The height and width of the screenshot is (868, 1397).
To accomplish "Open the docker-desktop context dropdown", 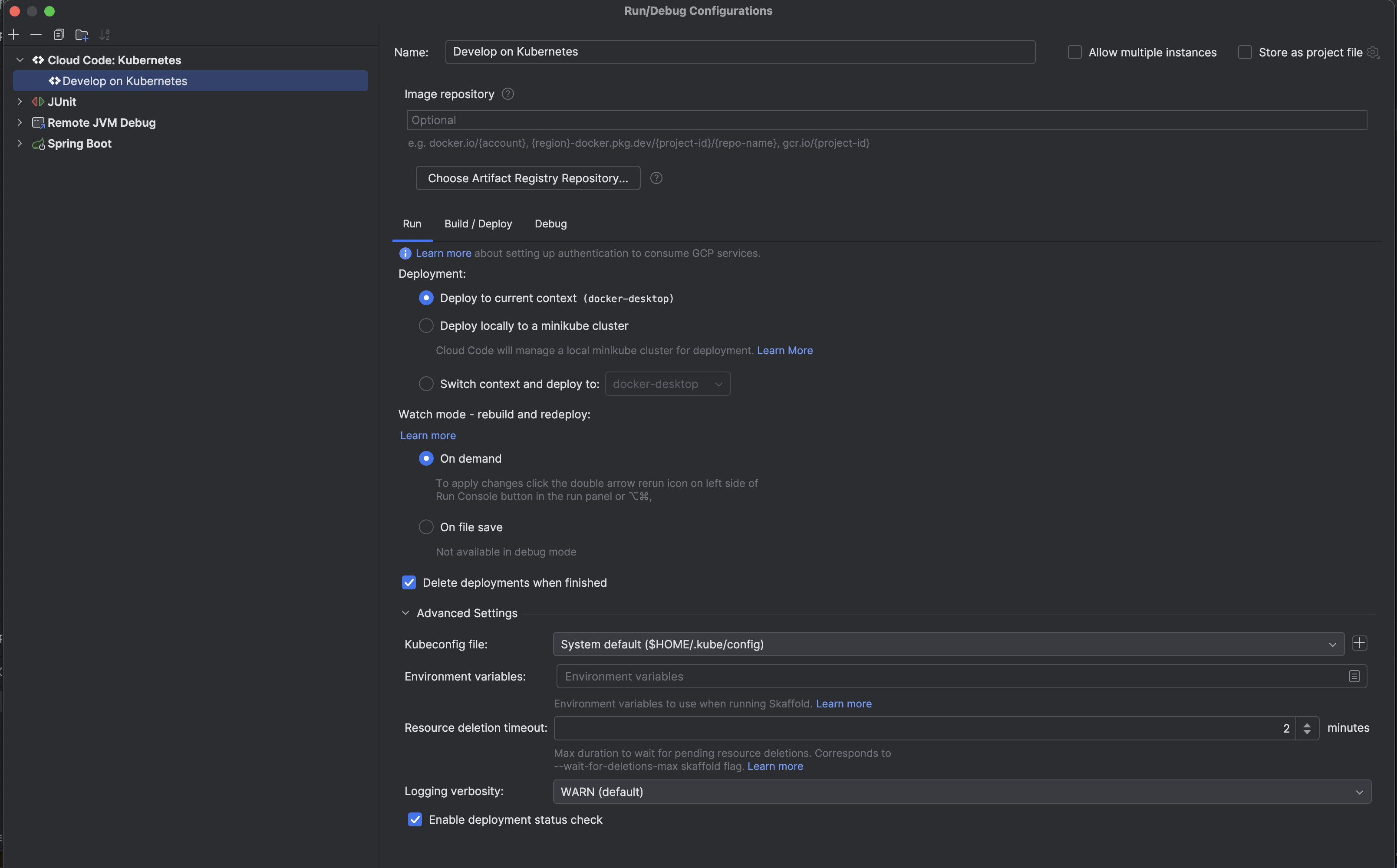I will 667,384.
